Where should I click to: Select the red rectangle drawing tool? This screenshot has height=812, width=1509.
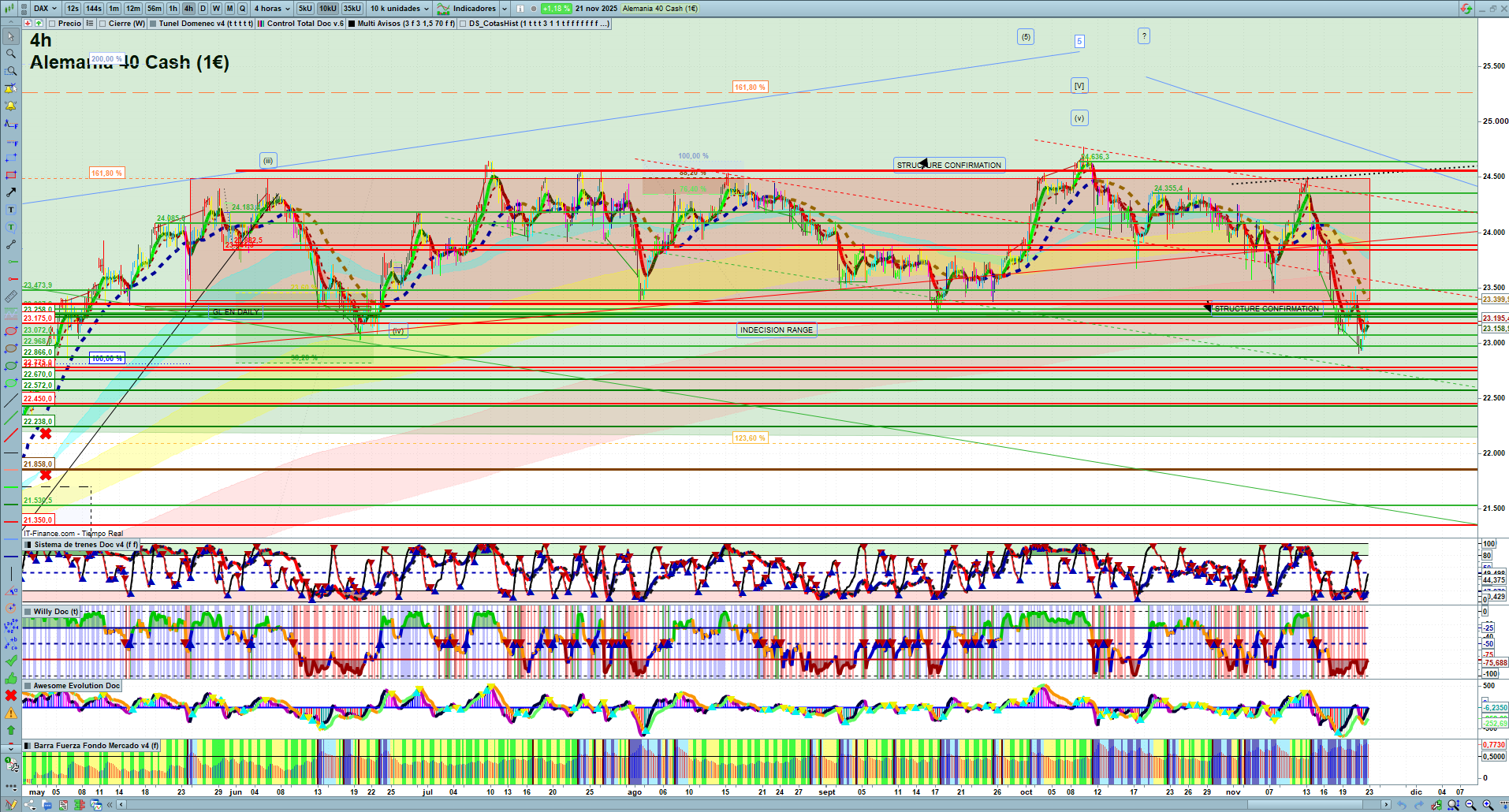11,175
